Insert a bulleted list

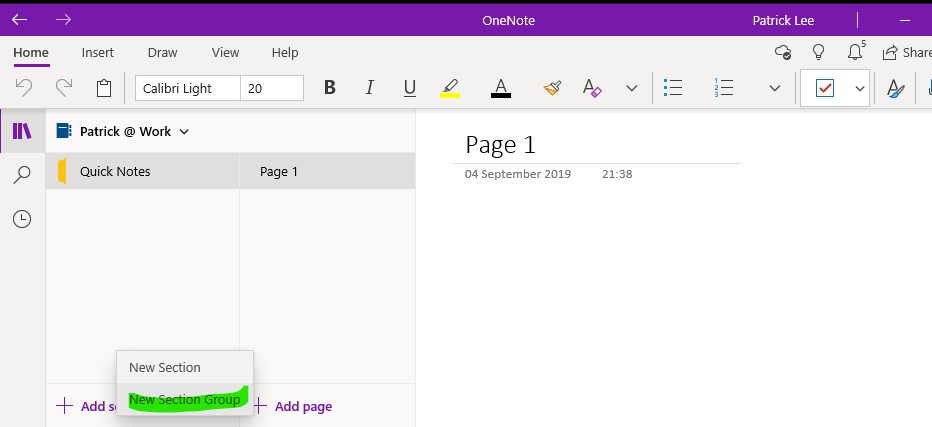tap(673, 88)
